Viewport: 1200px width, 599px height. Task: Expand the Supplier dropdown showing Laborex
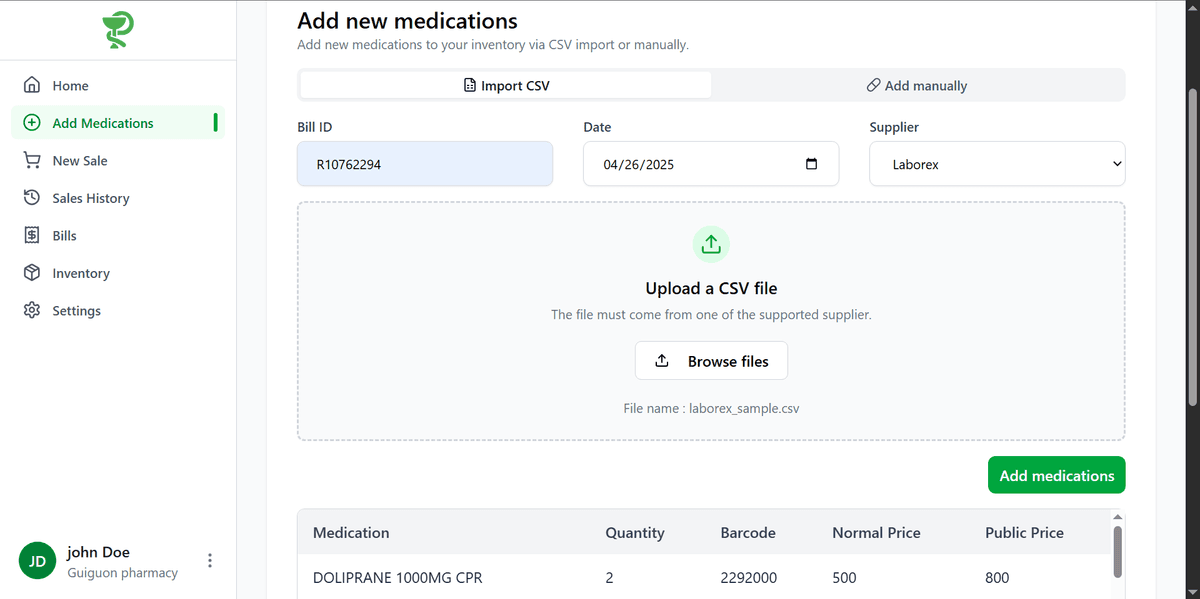point(997,164)
